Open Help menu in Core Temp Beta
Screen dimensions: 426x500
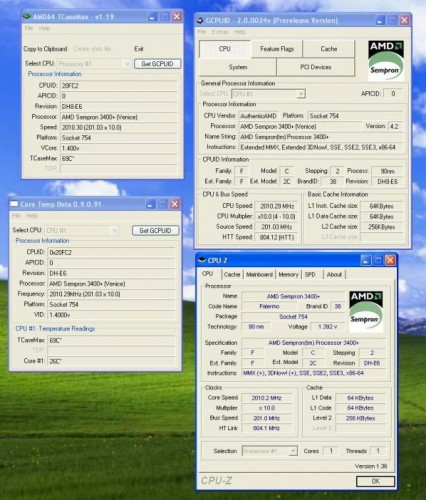point(32,216)
